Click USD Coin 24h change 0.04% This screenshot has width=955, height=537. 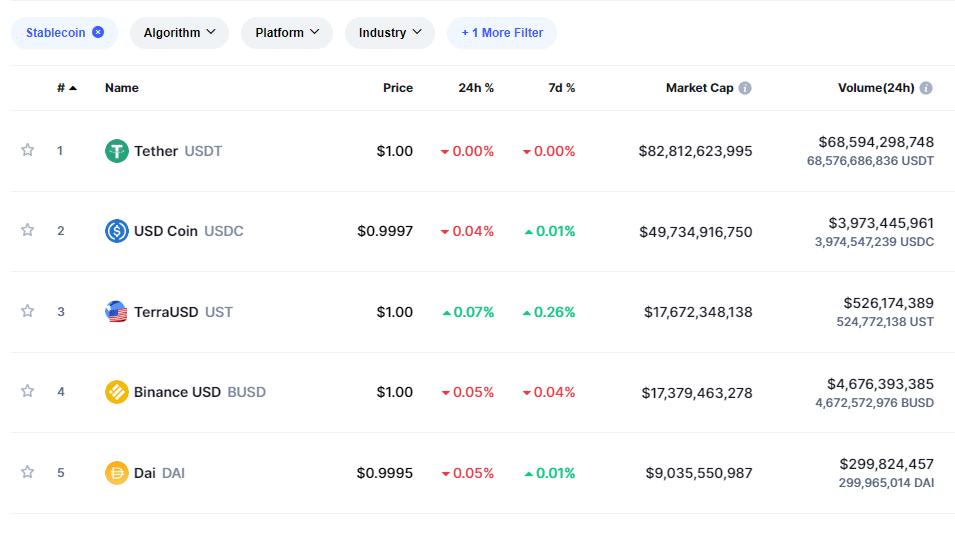467,231
